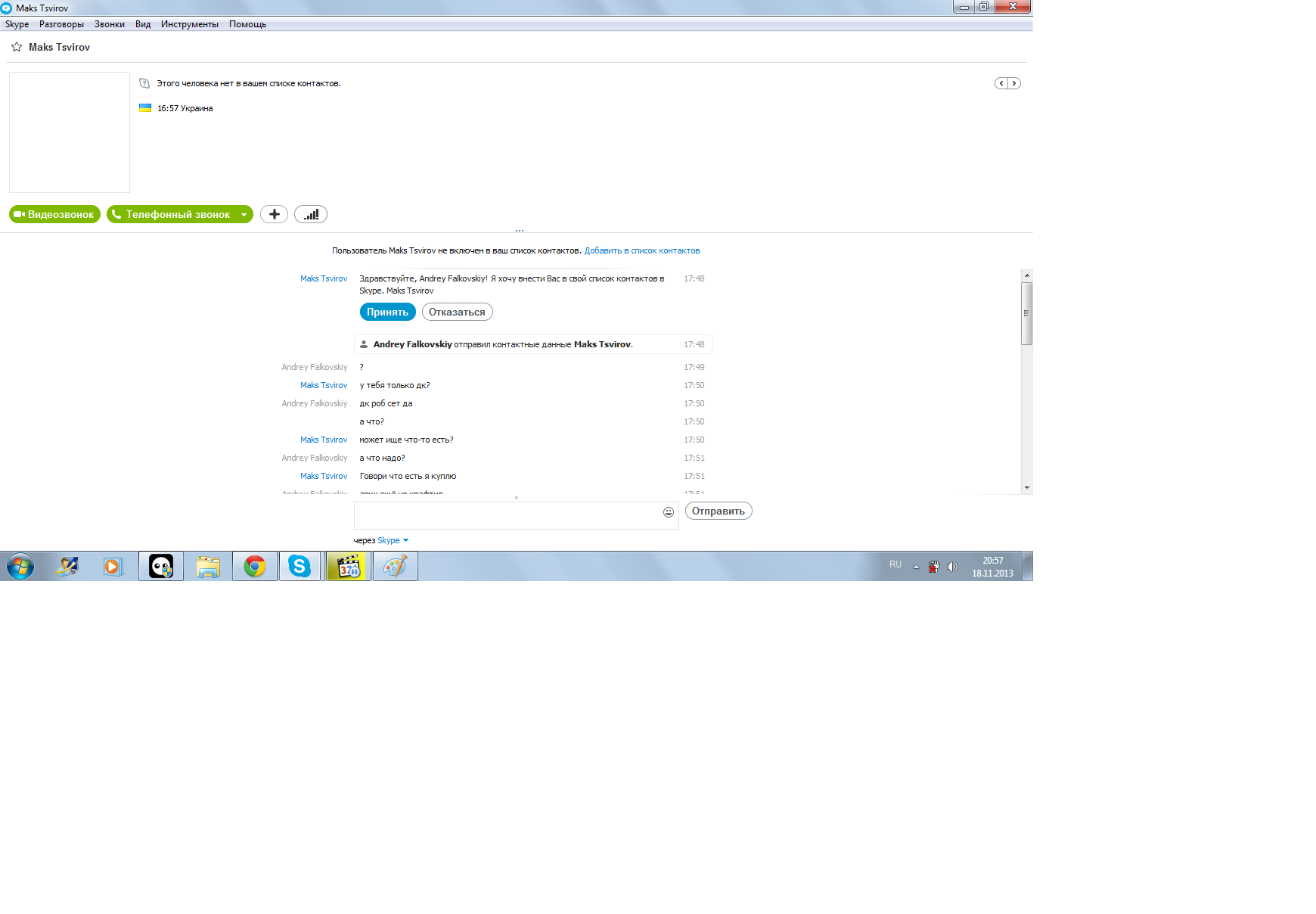
Task: Click the empty profile picture
Action: (70, 132)
